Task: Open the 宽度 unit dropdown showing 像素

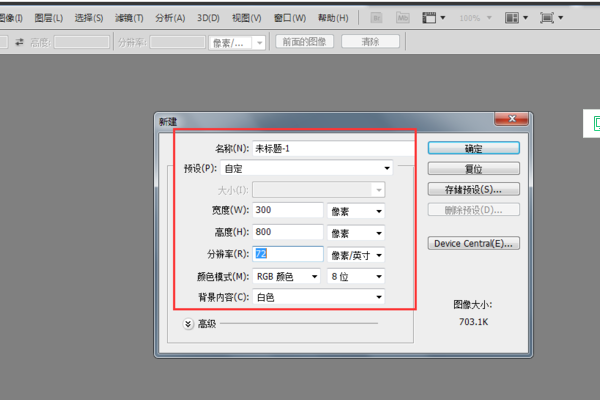Action: pyautogui.click(x=356, y=211)
